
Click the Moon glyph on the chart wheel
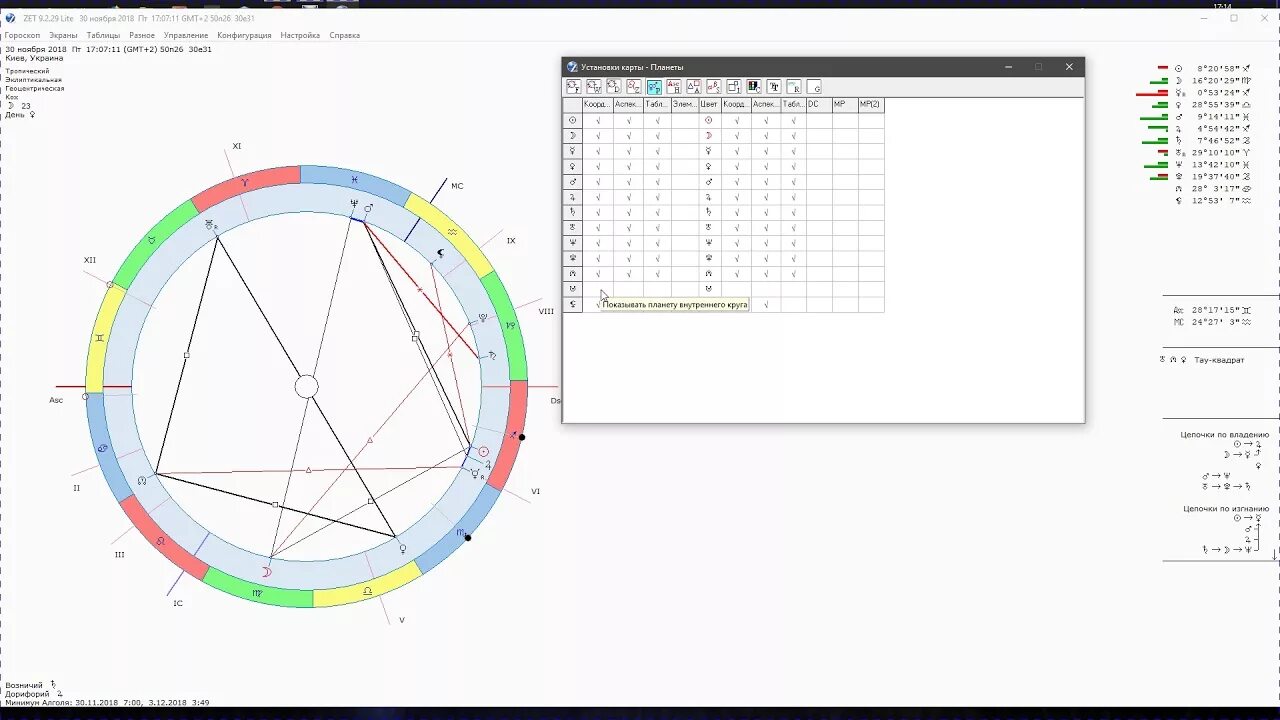pyautogui.click(x=266, y=571)
